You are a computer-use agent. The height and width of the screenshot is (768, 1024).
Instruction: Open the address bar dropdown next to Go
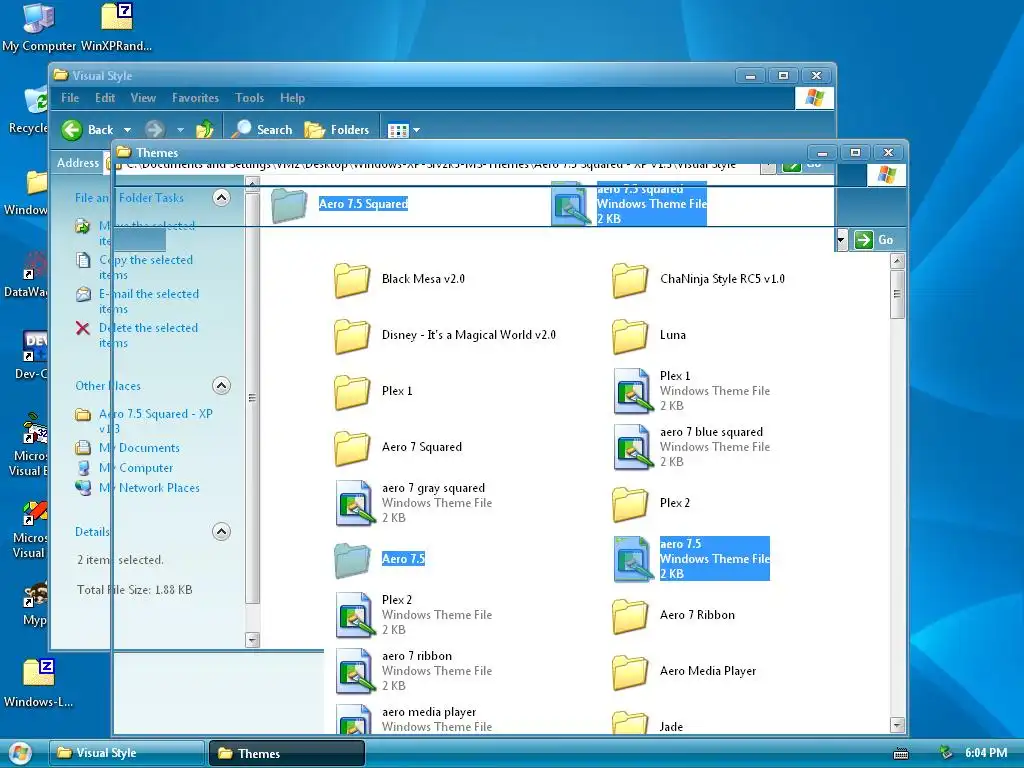[x=841, y=240]
